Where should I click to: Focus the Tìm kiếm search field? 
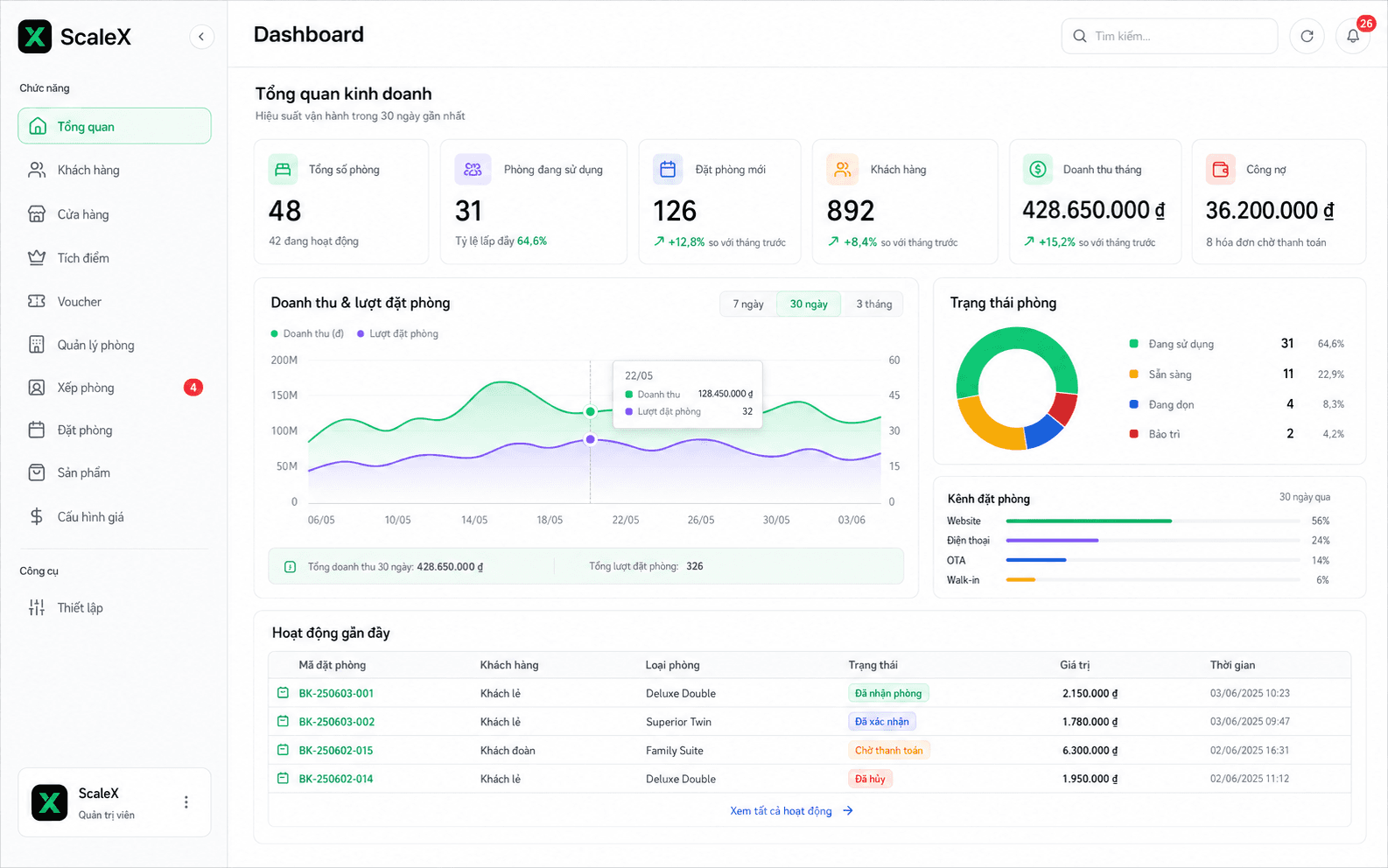point(1169,36)
